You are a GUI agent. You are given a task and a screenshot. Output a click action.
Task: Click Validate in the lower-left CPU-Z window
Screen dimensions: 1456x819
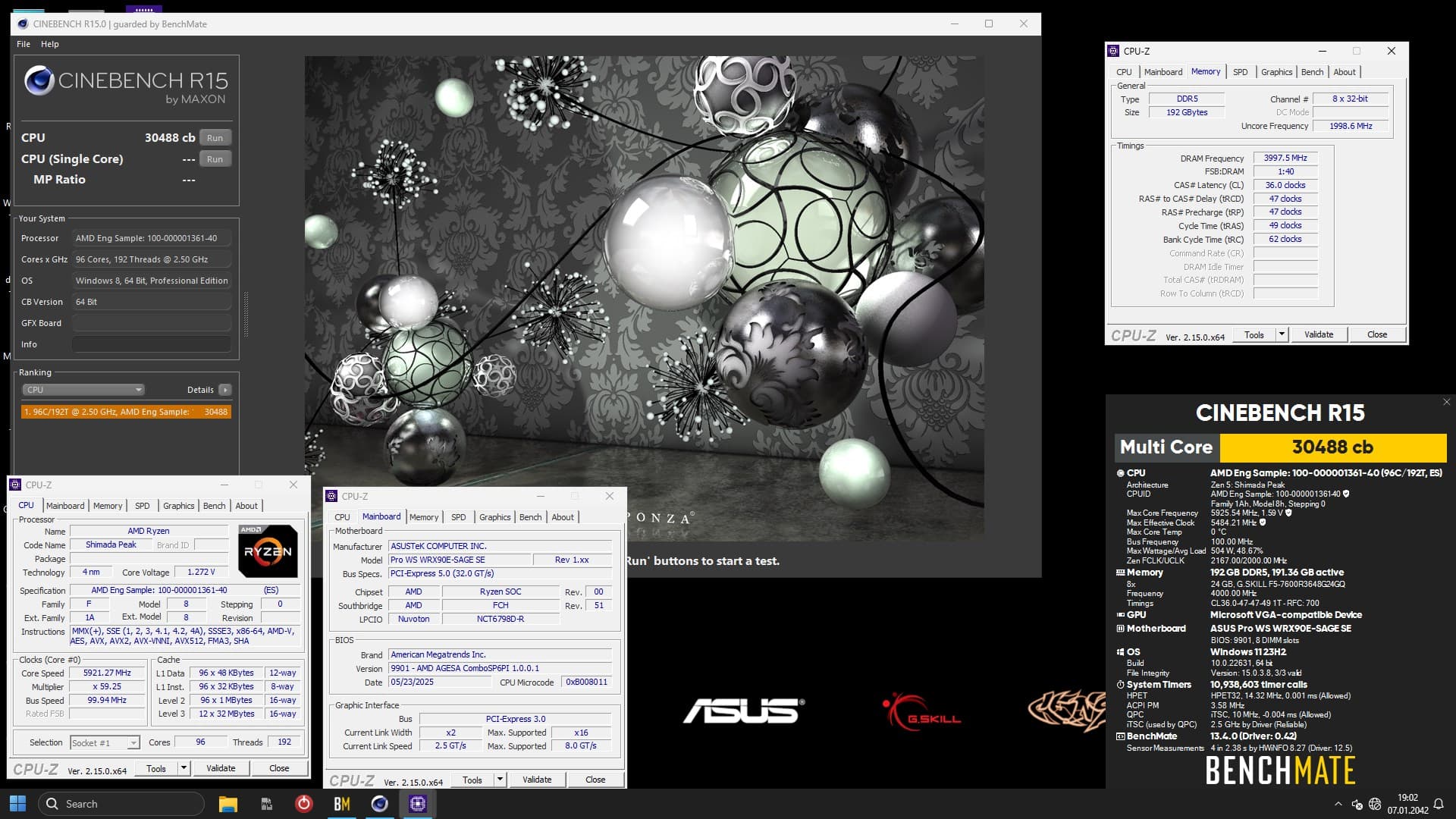tap(221, 768)
